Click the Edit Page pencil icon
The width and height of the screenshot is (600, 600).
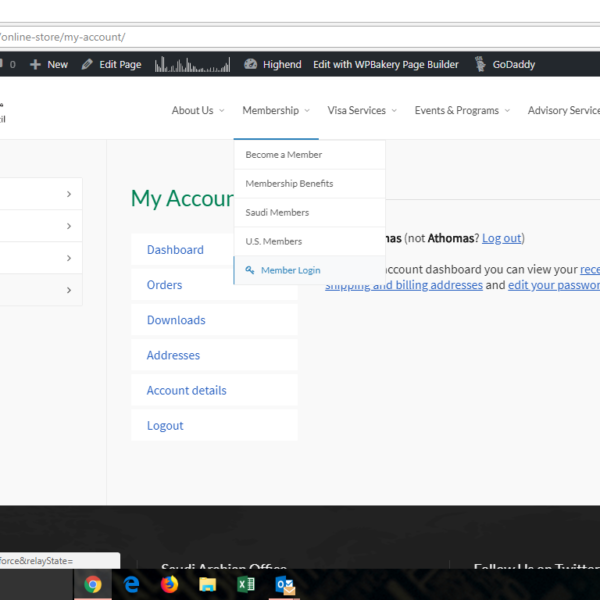pyautogui.click(x=88, y=64)
